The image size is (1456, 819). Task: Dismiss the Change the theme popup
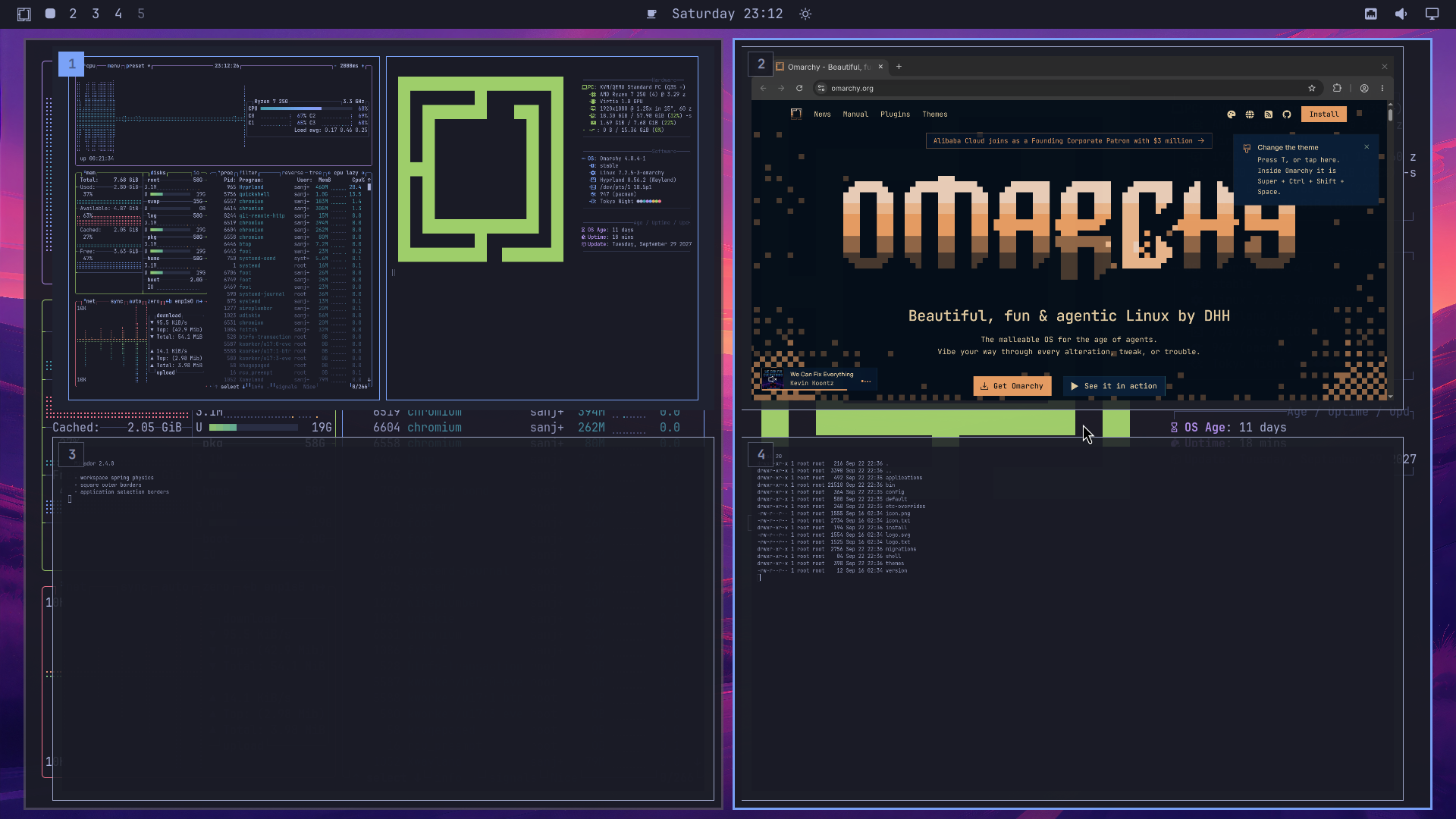pos(1367,147)
